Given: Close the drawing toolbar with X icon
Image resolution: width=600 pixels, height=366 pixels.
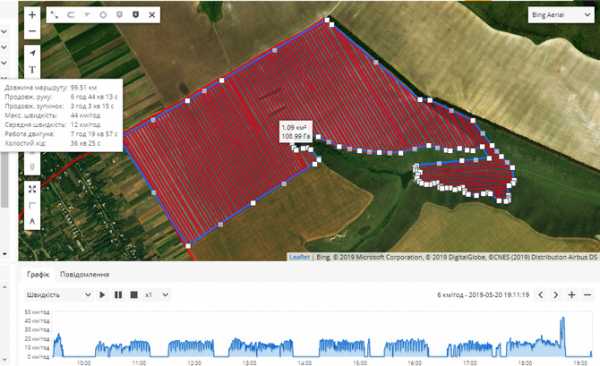Looking at the screenshot, I should 152,15.
